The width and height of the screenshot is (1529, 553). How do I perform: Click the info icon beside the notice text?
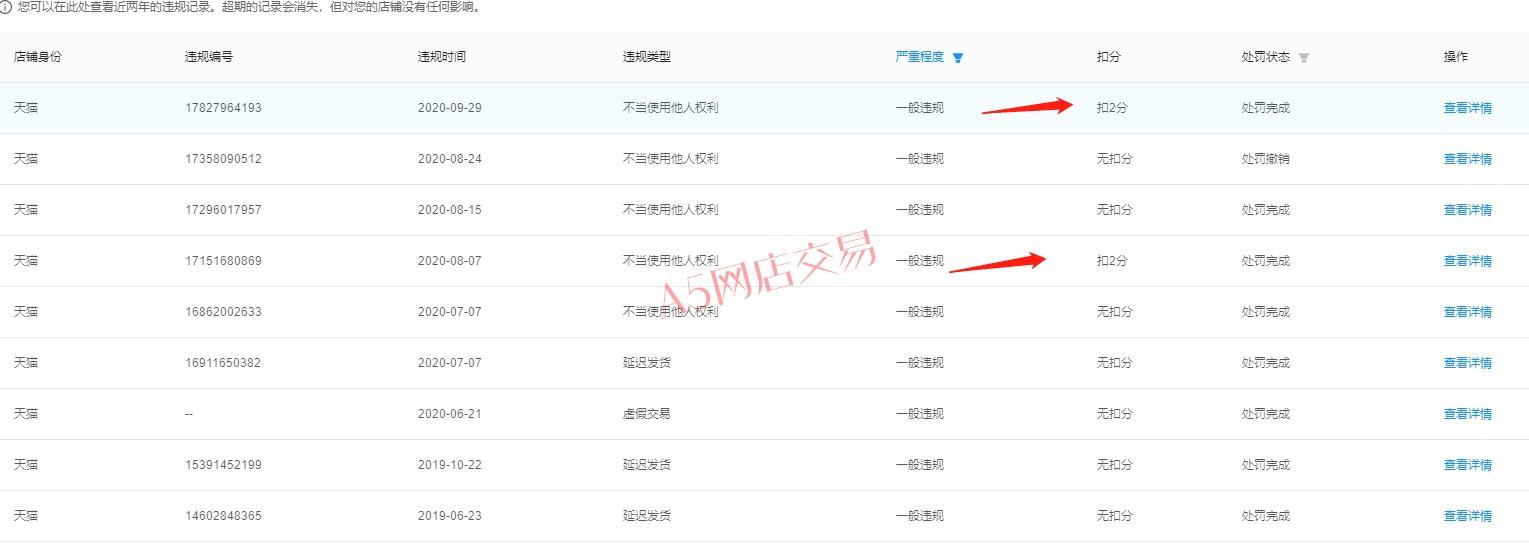pyautogui.click(x=6, y=7)
